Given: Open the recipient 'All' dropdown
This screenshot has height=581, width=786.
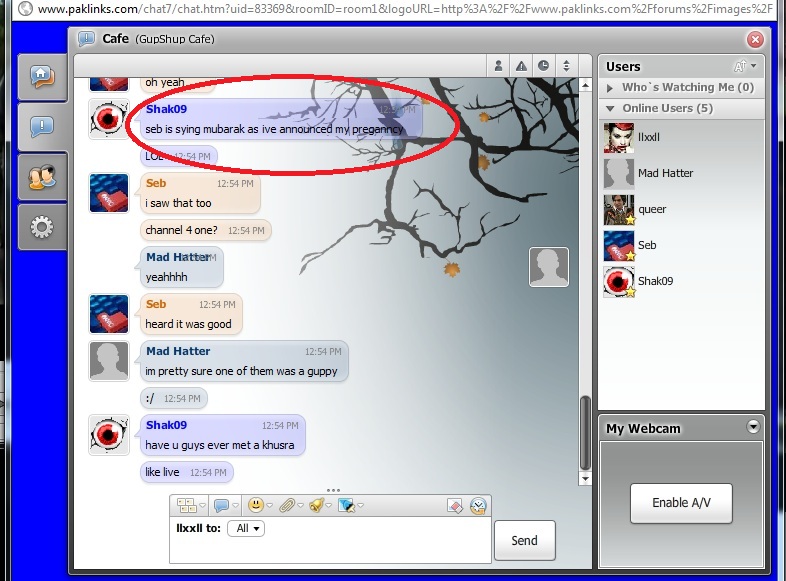Looking at the screenshot, I should click(x=245, y=528).
